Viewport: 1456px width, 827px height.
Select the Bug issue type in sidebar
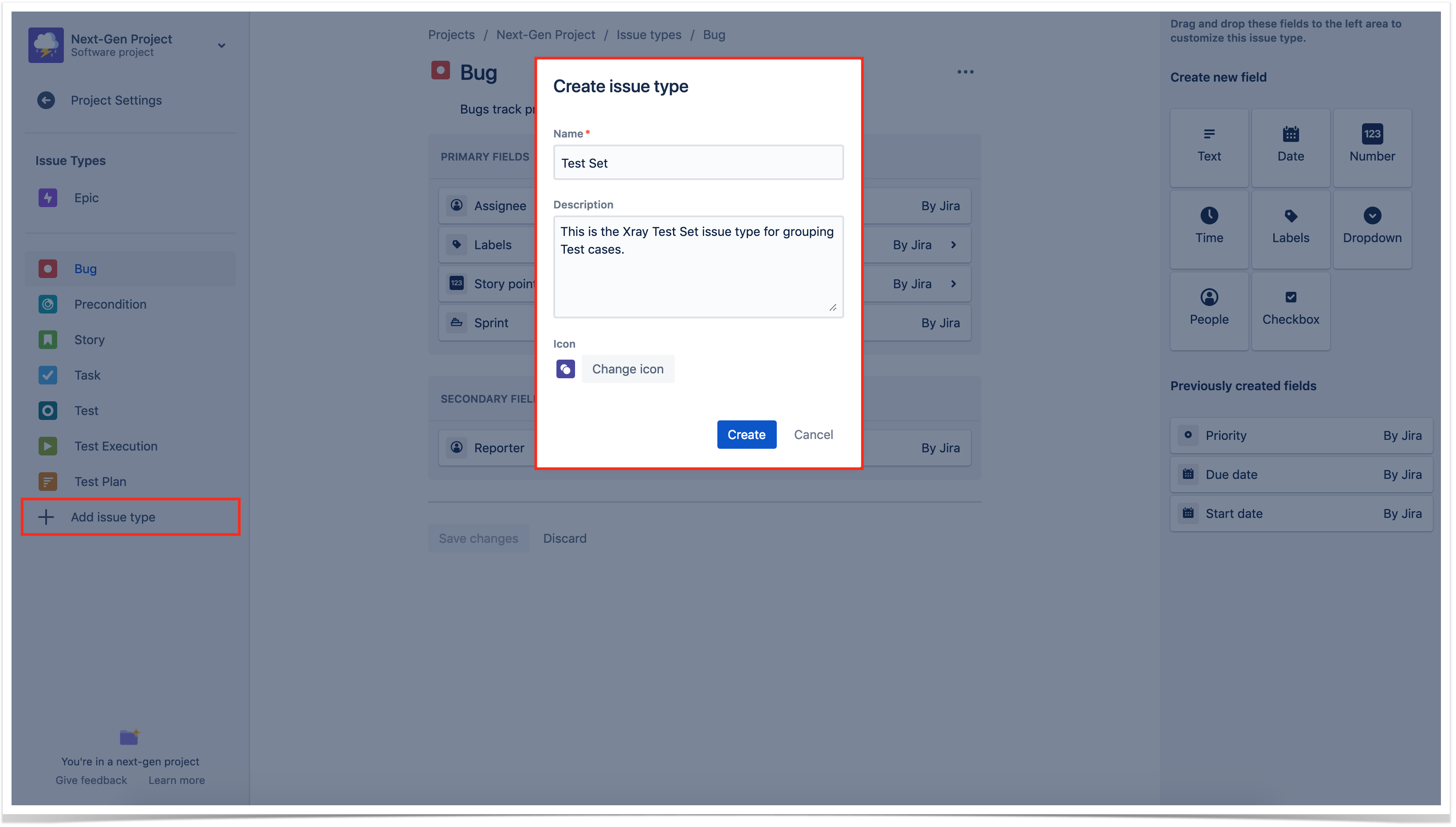(x=131, y=269)
